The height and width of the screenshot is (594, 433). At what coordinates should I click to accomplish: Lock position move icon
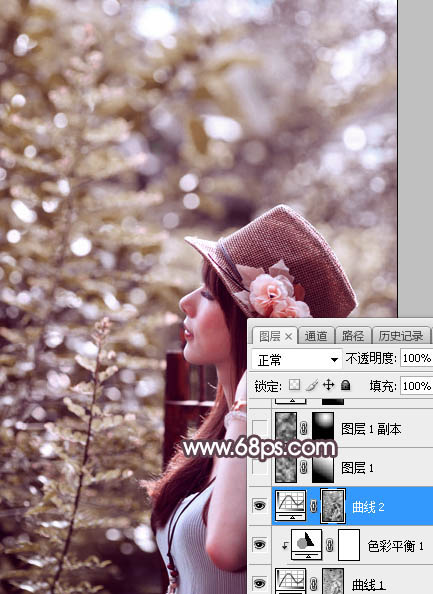point(328,385)
